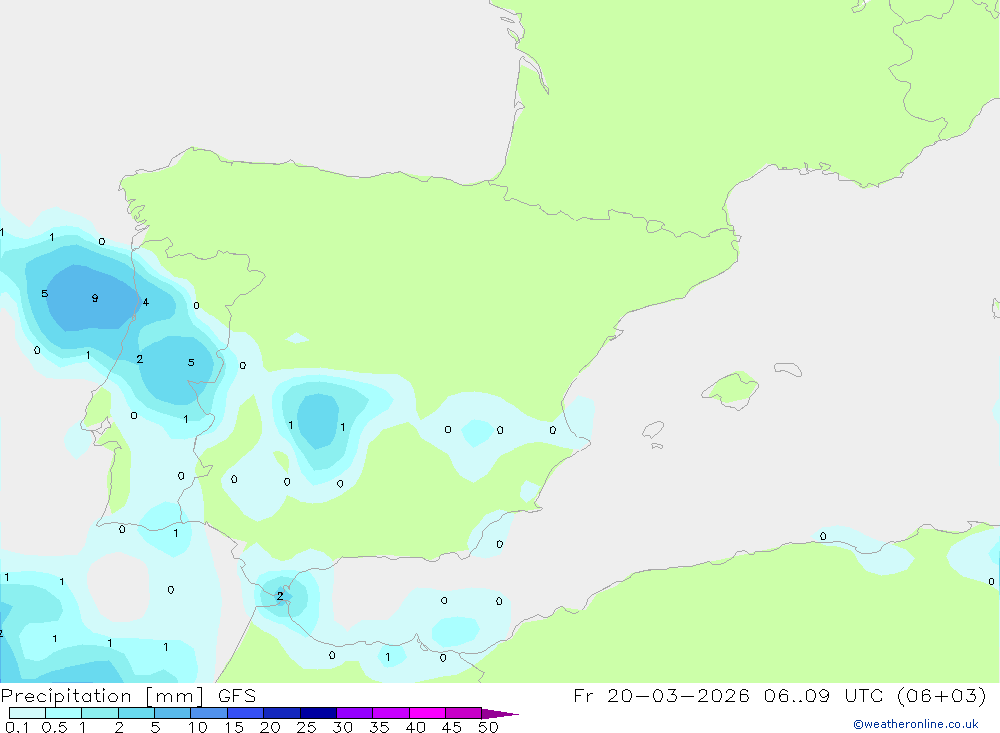Pick the 40–45 mm magenta legend swatch
The width and height of the screenshot is (1000, 733).
pyautogui.click(x=427, y=713)
